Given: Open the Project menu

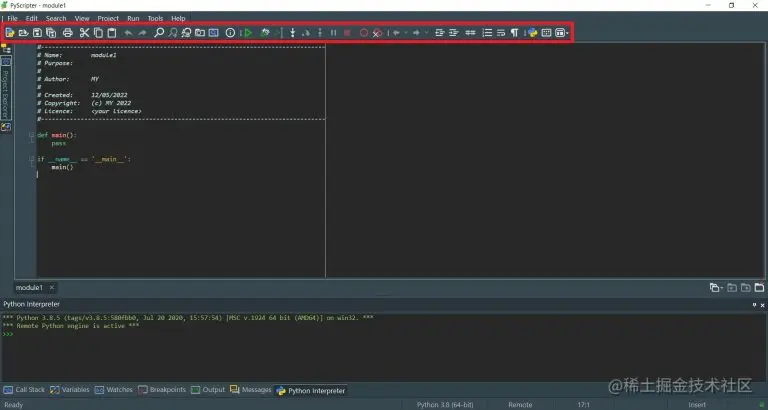Looking at the screenshot, I should [x=108, y=18].
